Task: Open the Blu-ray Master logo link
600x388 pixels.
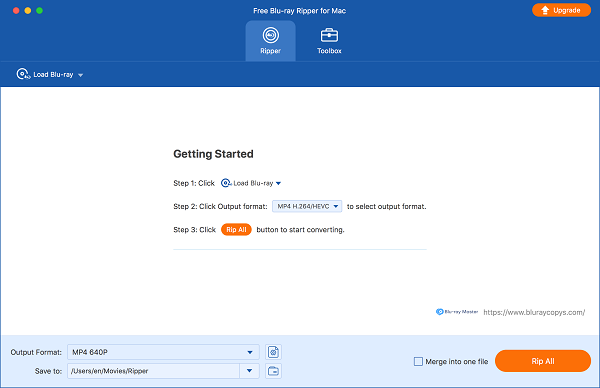Action: [x=457, y=312]
